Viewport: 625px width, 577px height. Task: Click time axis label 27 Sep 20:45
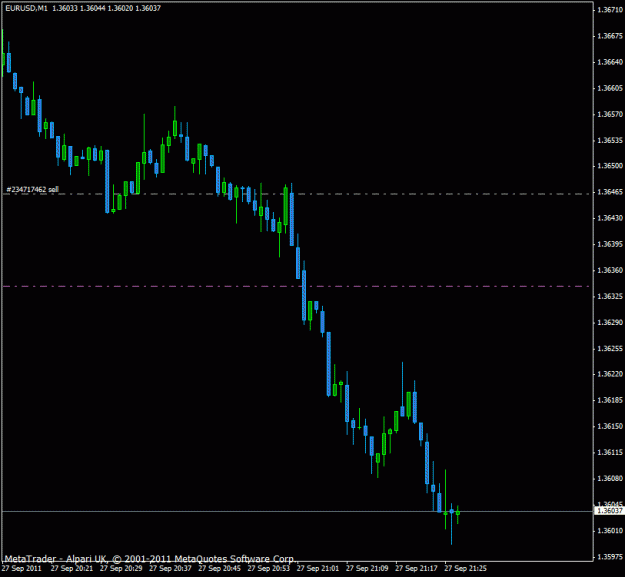pyautogui.click(x=220, y=568)
